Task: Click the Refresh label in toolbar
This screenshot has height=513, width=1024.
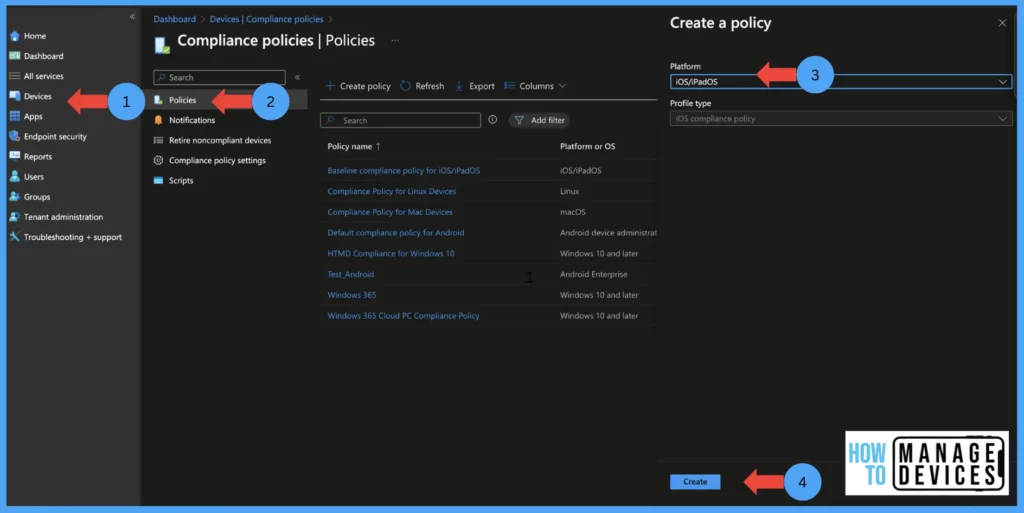Action: point(430,86)
